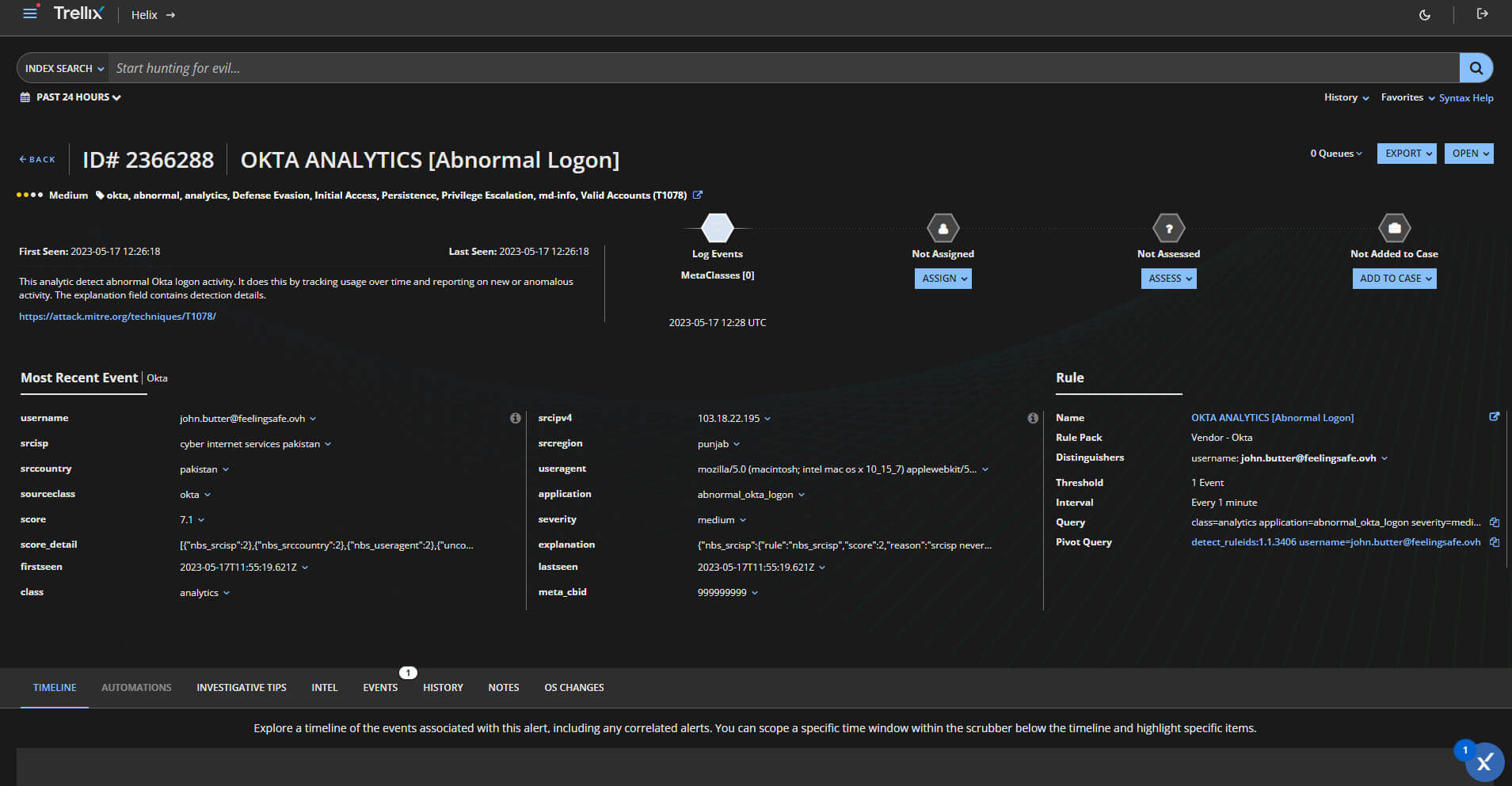Switch to the OS CHANGES tab

tap(574, 687)
